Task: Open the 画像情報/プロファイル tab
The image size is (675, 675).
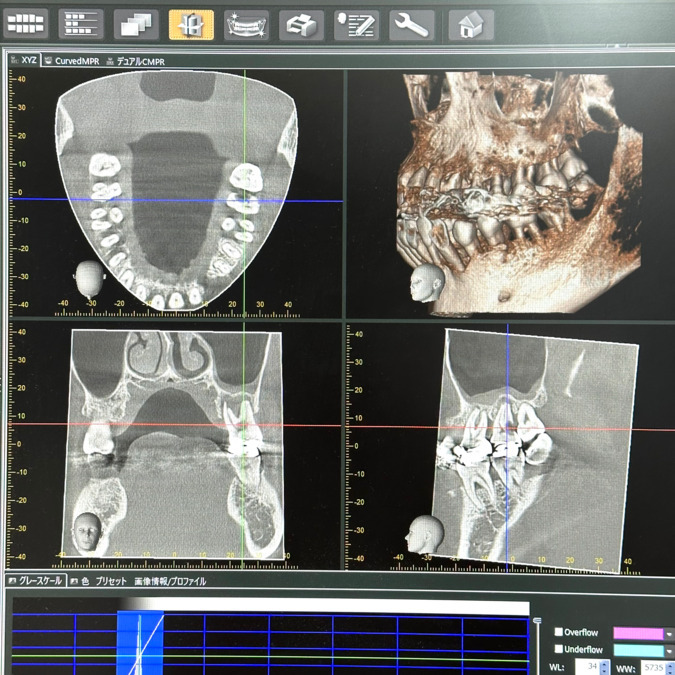Action: [x=170, y=581]
